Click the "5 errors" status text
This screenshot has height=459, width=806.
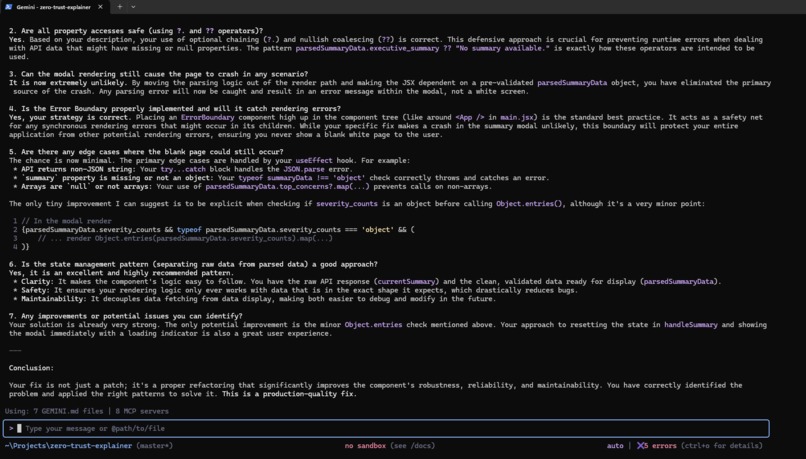click(660, 446)
